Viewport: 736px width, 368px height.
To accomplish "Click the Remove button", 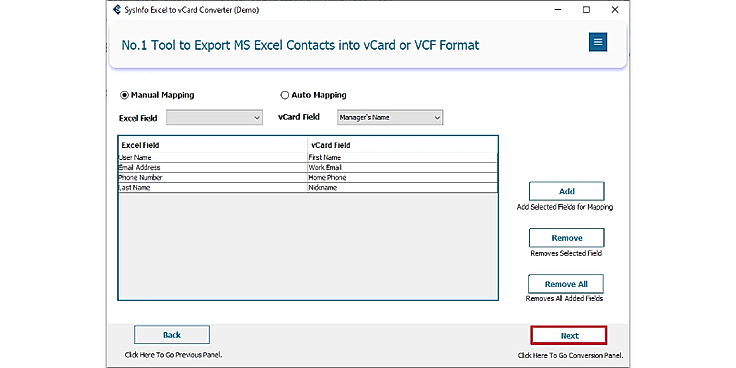I will (x=567, y=238).
